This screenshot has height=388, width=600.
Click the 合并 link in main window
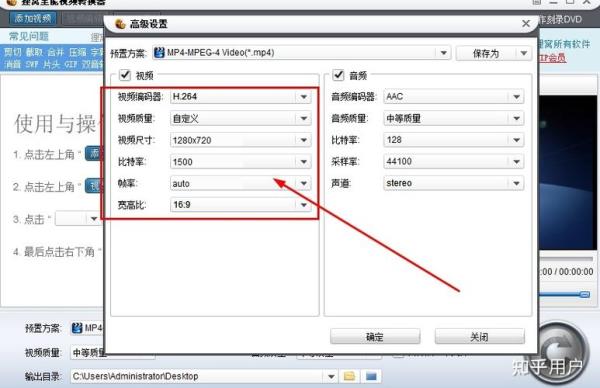tap(56, 52)
